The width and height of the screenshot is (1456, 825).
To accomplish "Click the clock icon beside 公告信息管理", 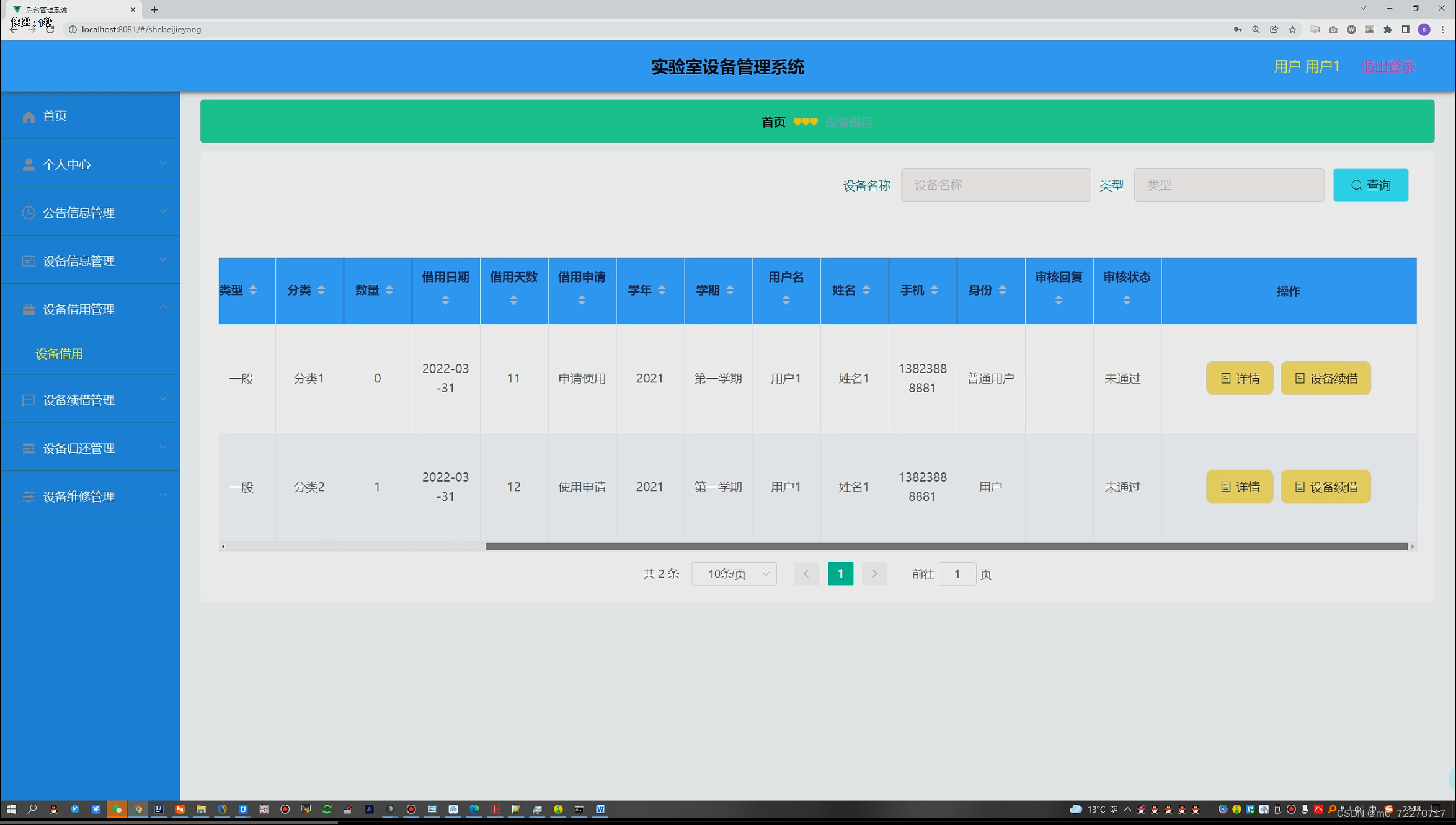I will [x=29, y=212].
